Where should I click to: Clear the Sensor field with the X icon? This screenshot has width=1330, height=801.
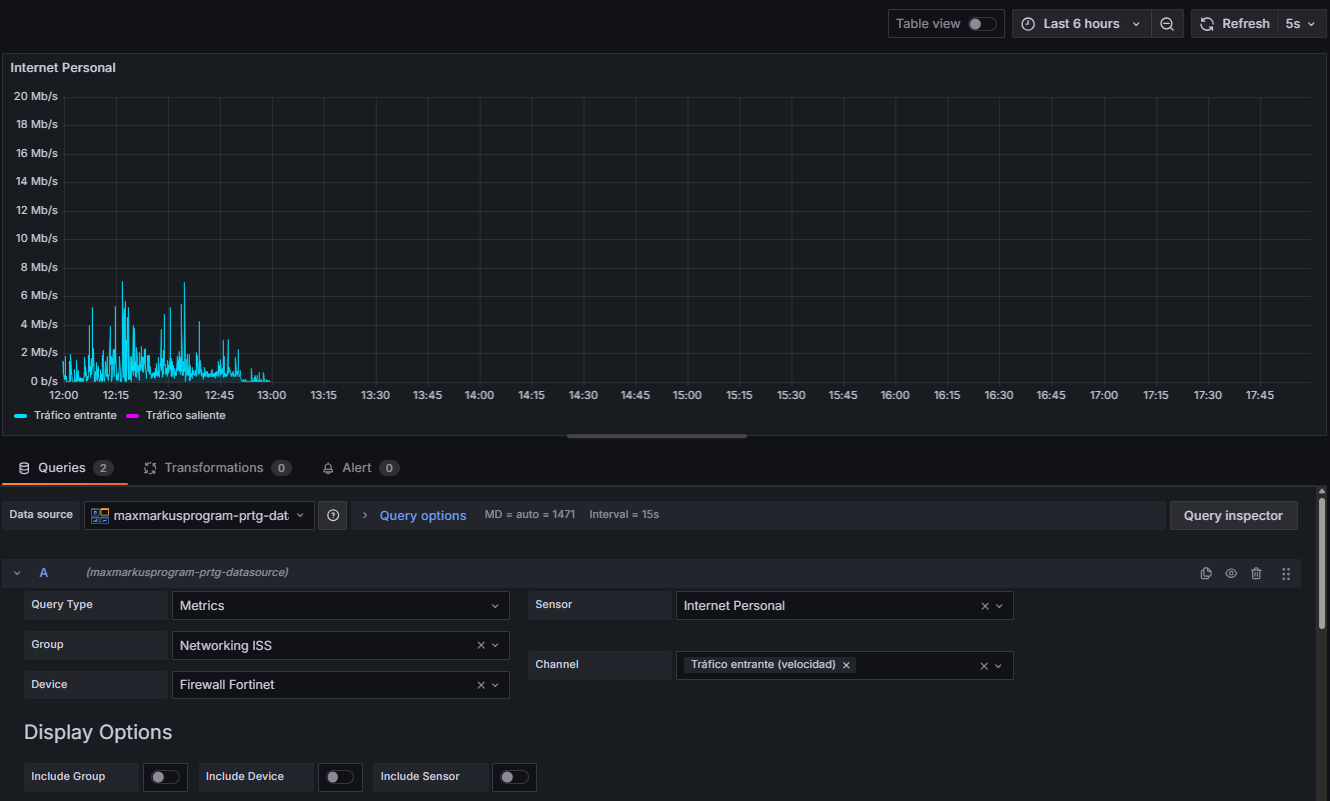click(x=984, y=606)
